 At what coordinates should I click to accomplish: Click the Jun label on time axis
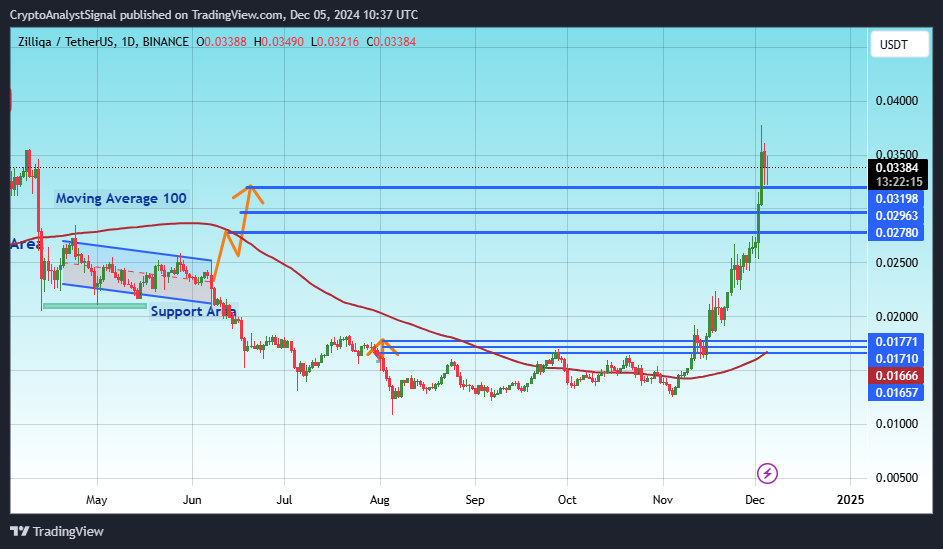pos(192,500)
